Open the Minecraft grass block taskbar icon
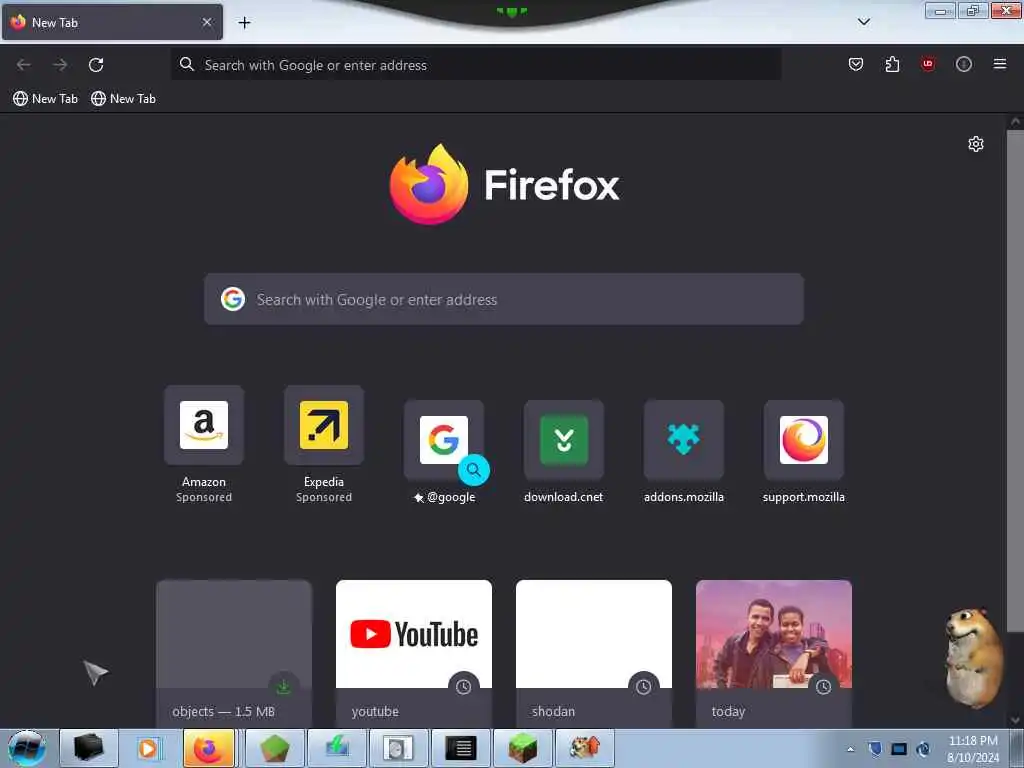The width and height of the screenshot is (1024, 768). [x=522, y=748]
